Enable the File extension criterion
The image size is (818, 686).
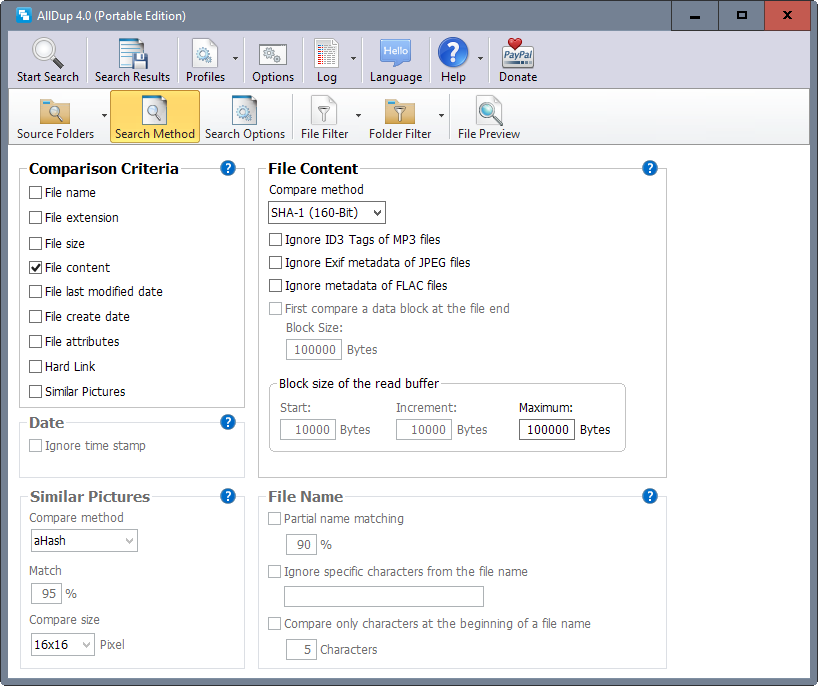[35, 218]
